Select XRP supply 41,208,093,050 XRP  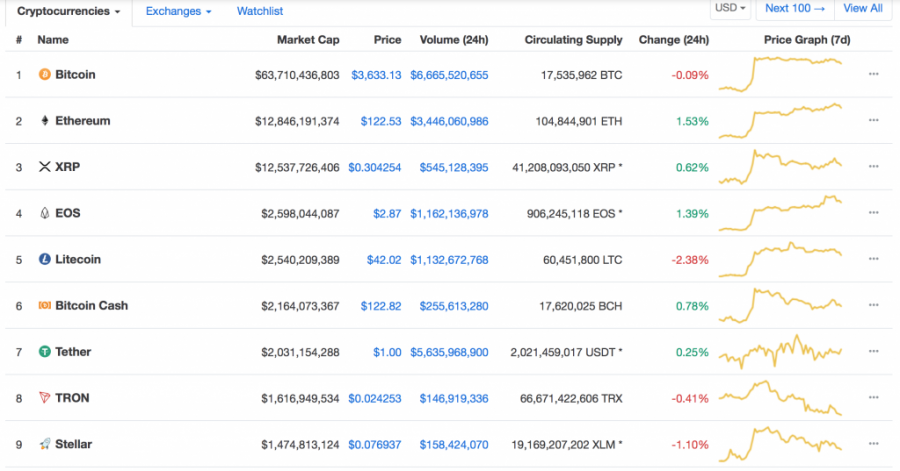567,168
